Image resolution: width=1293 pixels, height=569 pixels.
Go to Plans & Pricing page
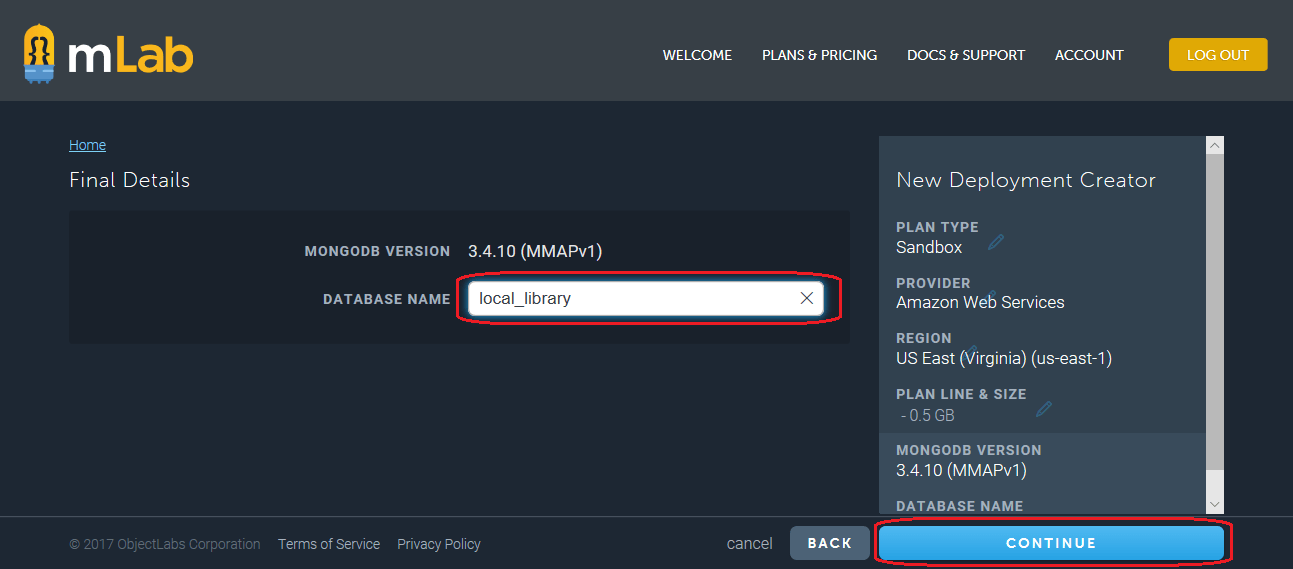[x=819, y=55]
